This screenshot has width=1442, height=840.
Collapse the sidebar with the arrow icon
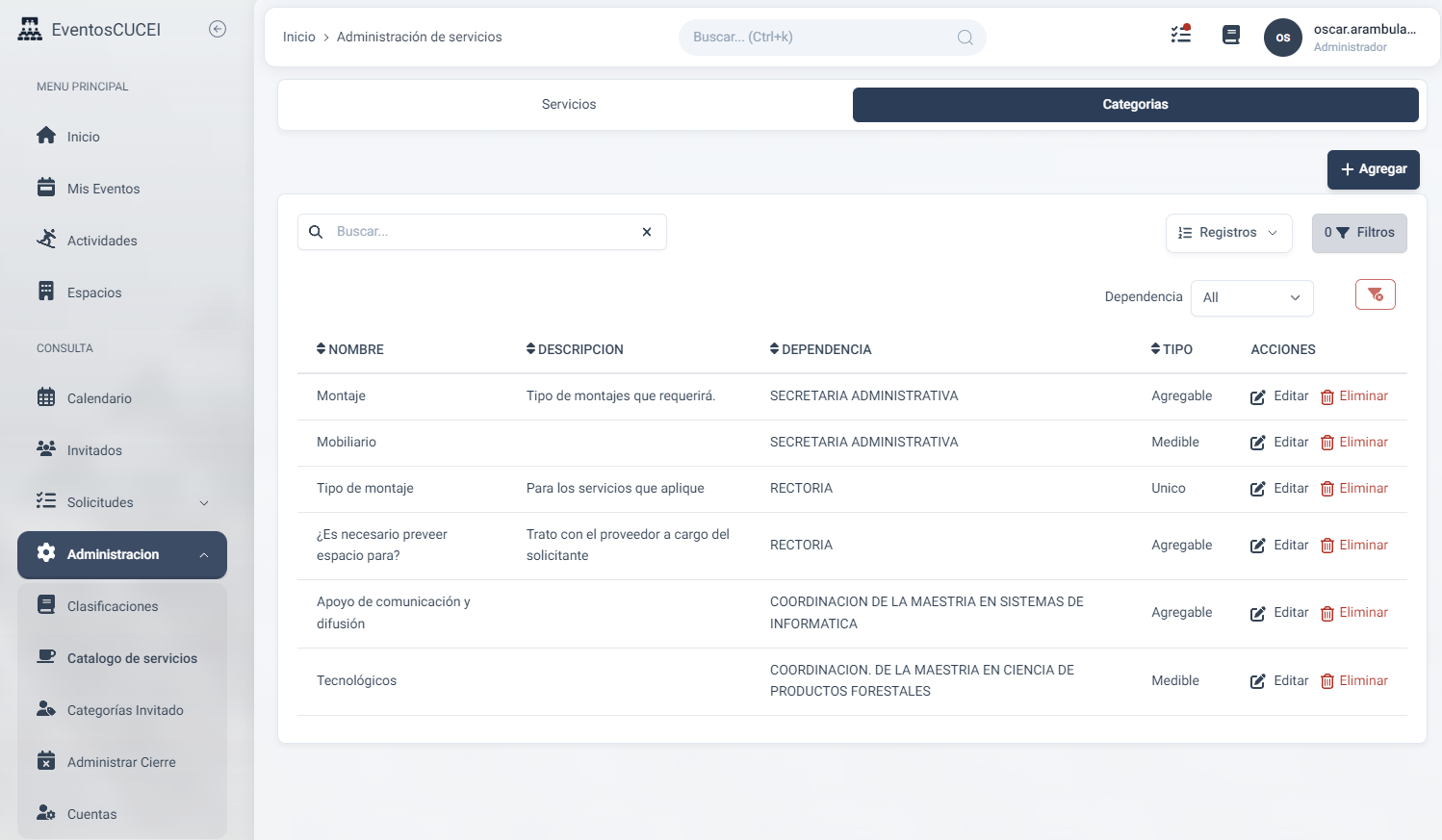(x=218, y=29)
